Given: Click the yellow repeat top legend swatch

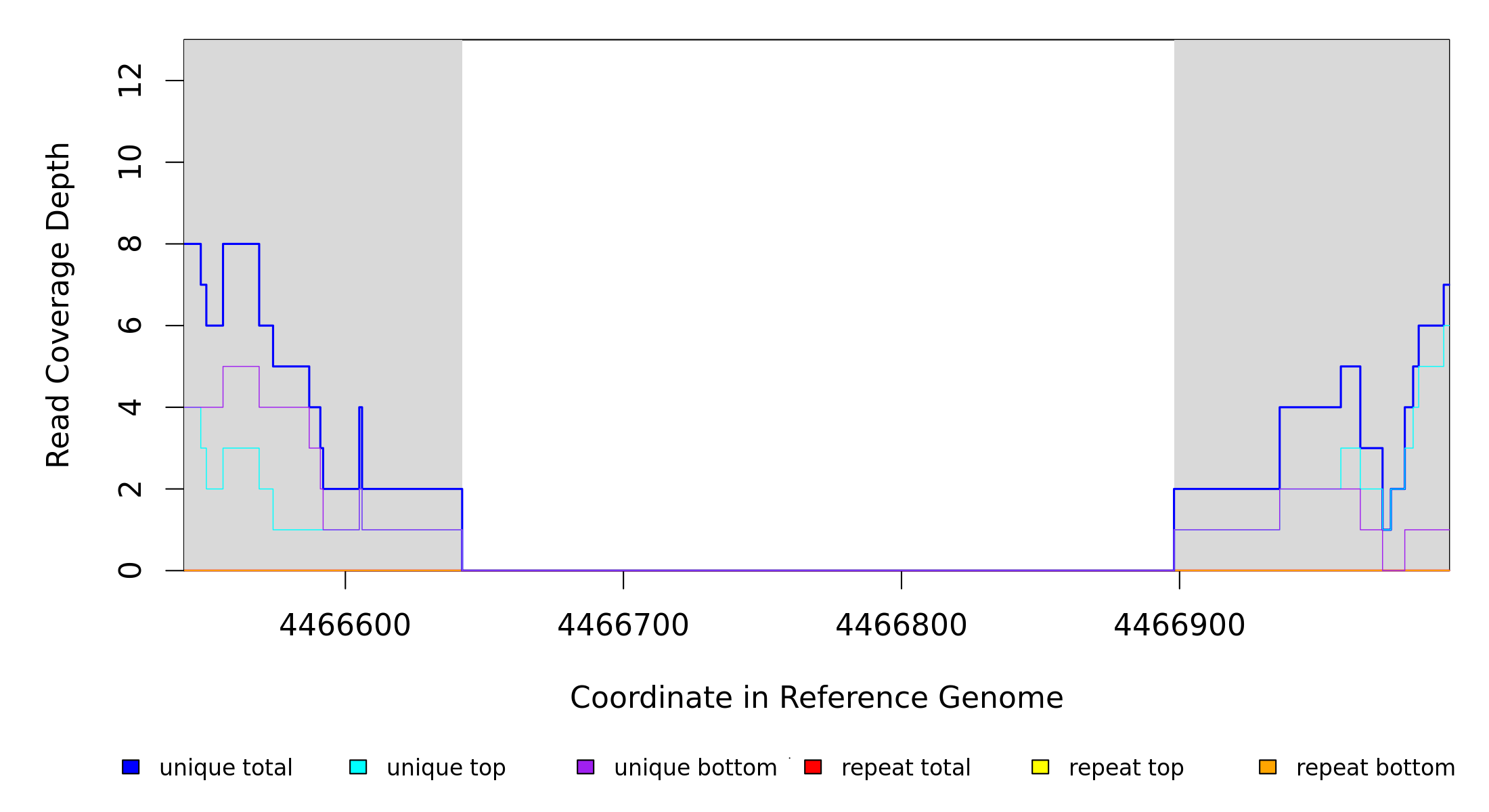Looking at the screenshot, I should click(1040, 767).
